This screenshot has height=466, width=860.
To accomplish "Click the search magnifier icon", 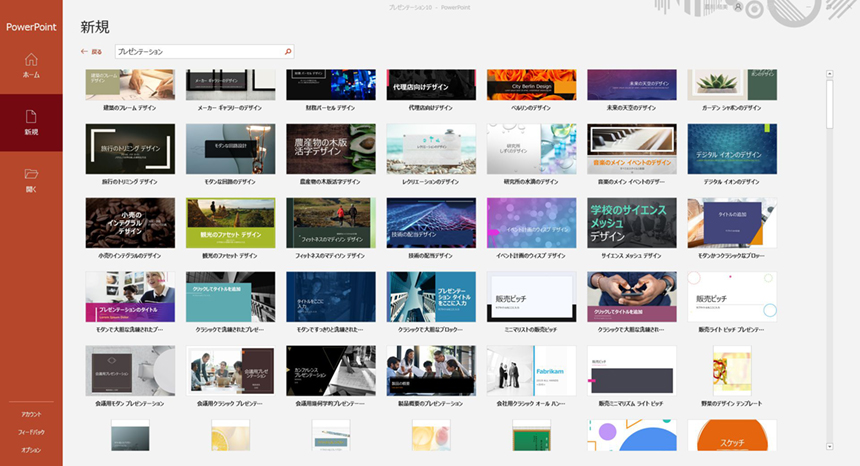I will click(288, 51).
